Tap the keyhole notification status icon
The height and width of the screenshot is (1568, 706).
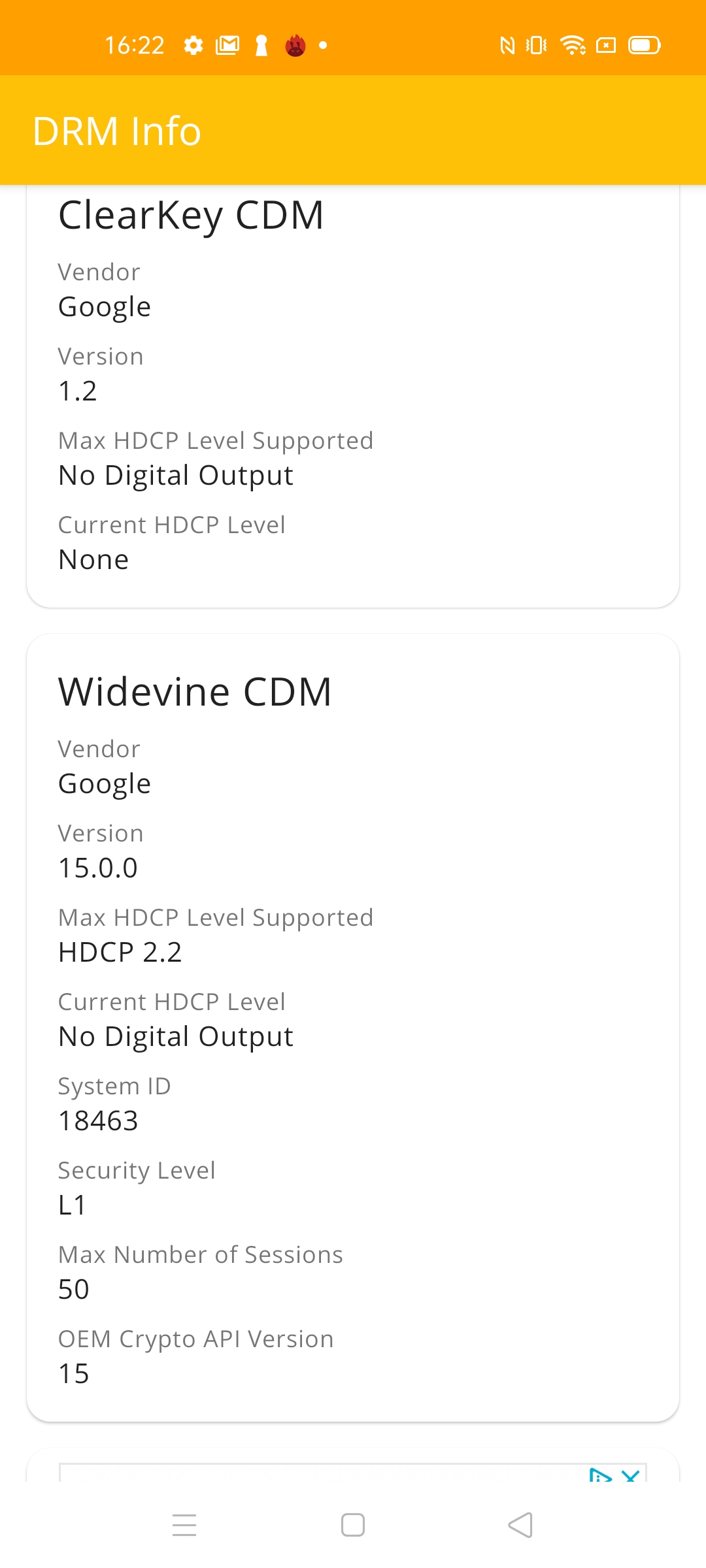point(261,45)
